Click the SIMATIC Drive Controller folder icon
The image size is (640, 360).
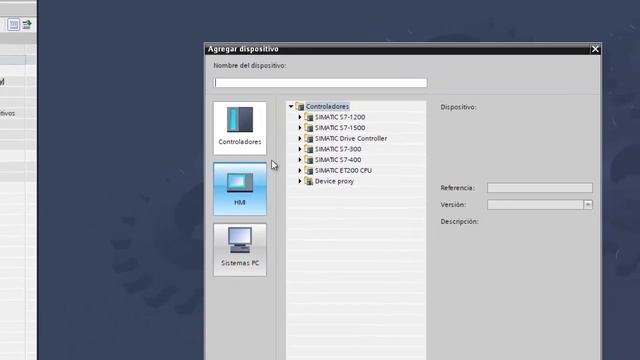(x=309, y=138)
